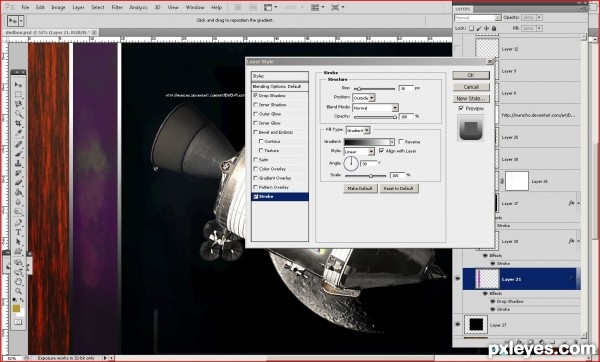Select the Hand tool in the toolbox
The height and width of the screenshot is (362, 600).
[x=18, y=282]
